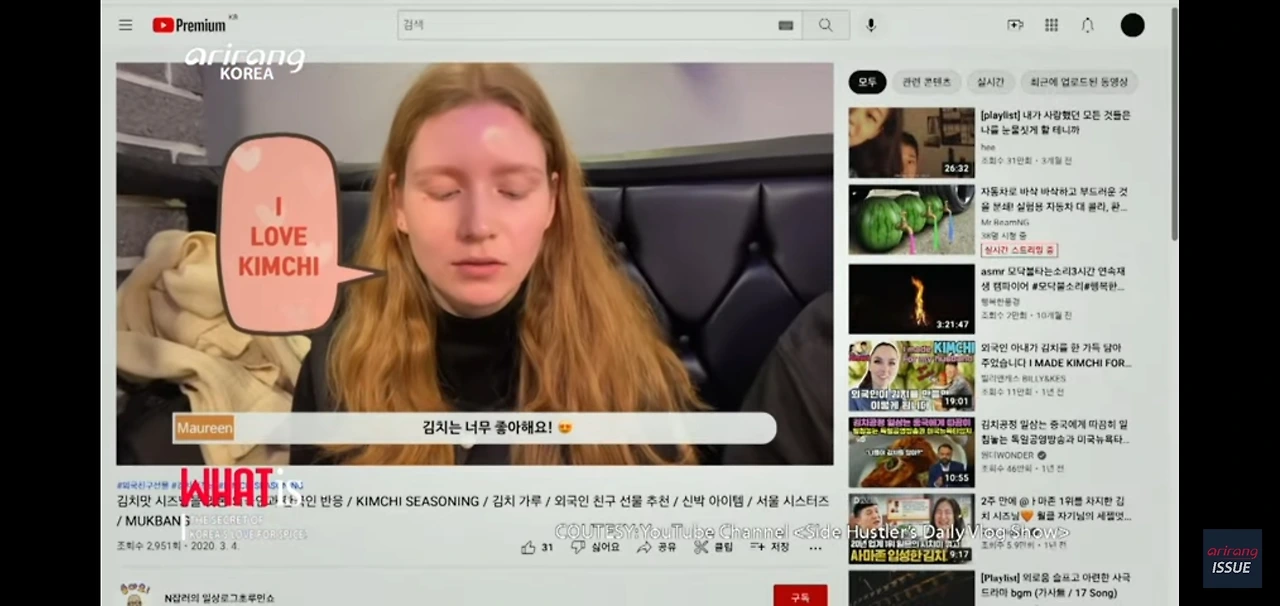
Task: Open the notifications bell
Action: 1087,25
